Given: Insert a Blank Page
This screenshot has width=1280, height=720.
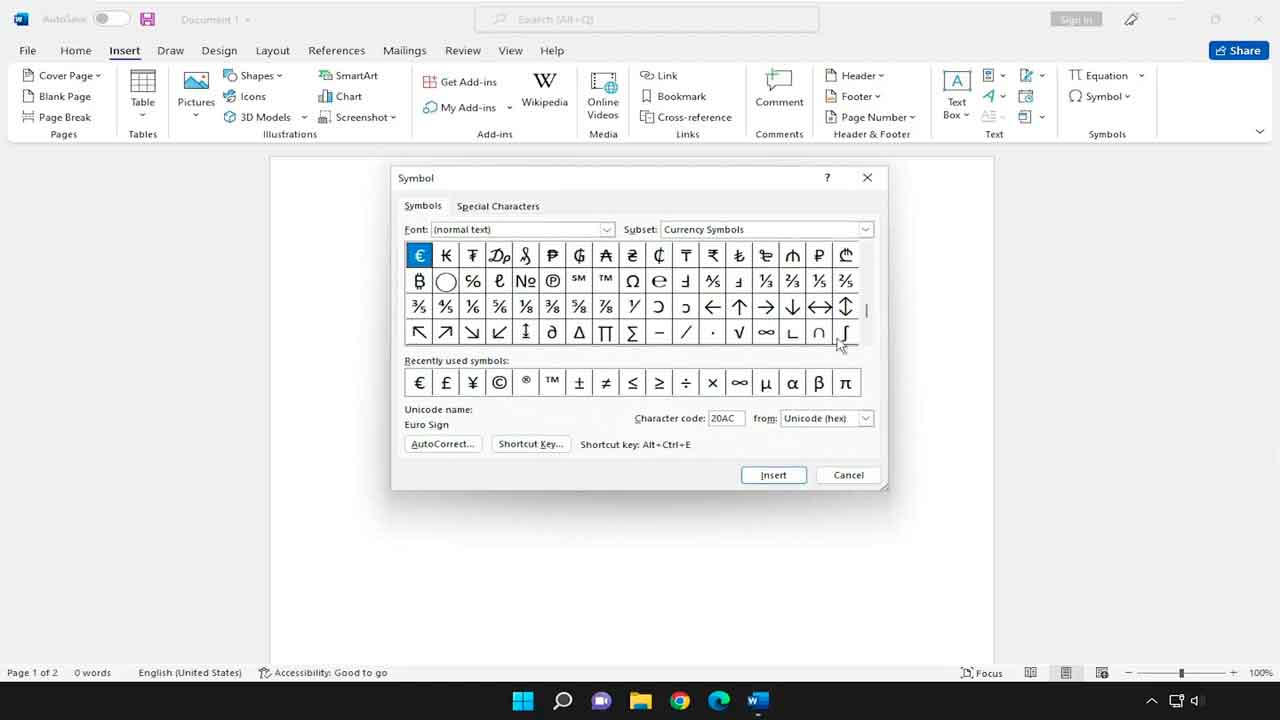Looking at the screenshot, I should click(56, 96).
